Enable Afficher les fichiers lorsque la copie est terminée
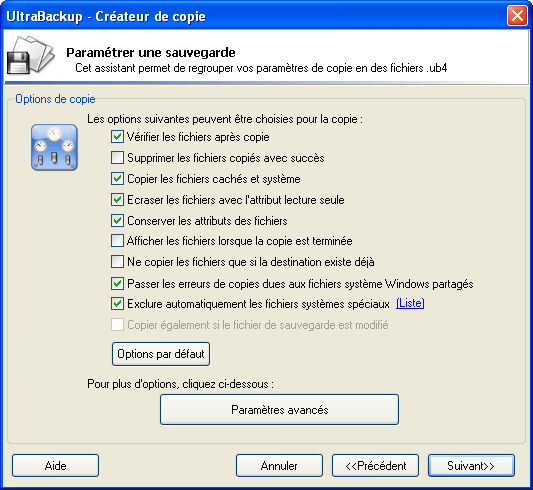 click(117, 241)
